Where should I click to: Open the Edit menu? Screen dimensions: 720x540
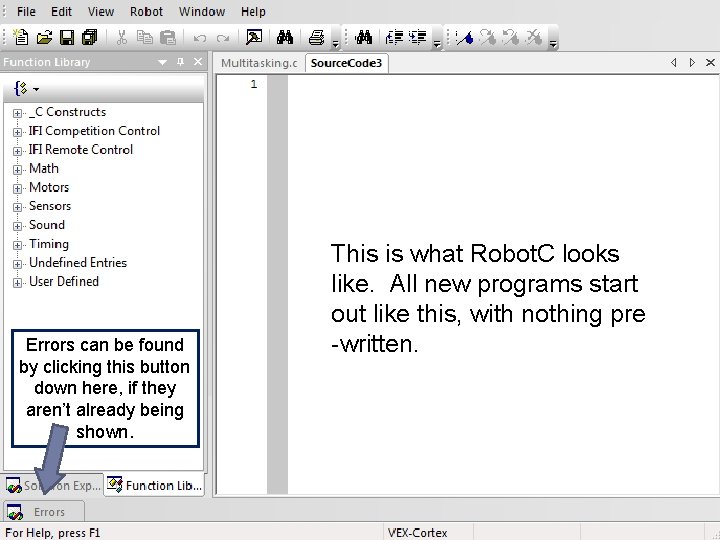61,11
